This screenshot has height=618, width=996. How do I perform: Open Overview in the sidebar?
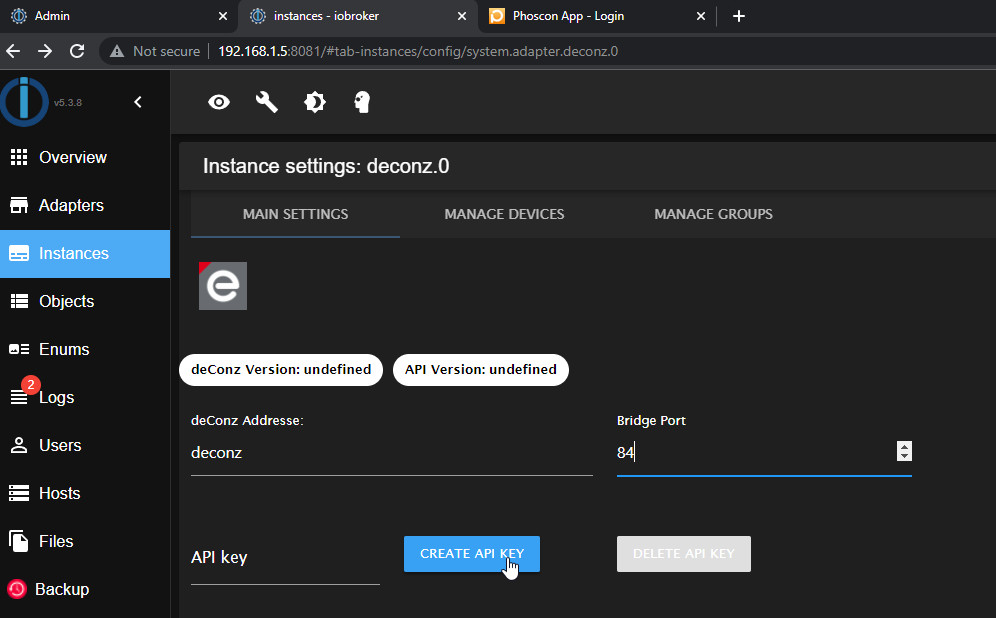[x=72, y=157]
